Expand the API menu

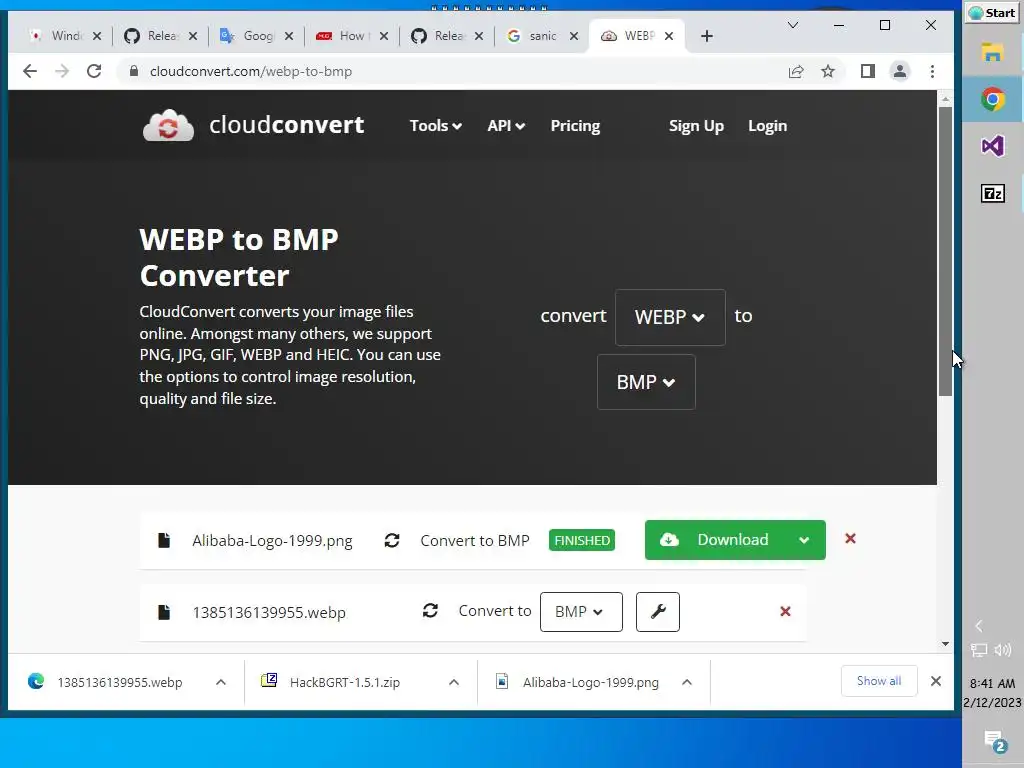pos(506,125)
